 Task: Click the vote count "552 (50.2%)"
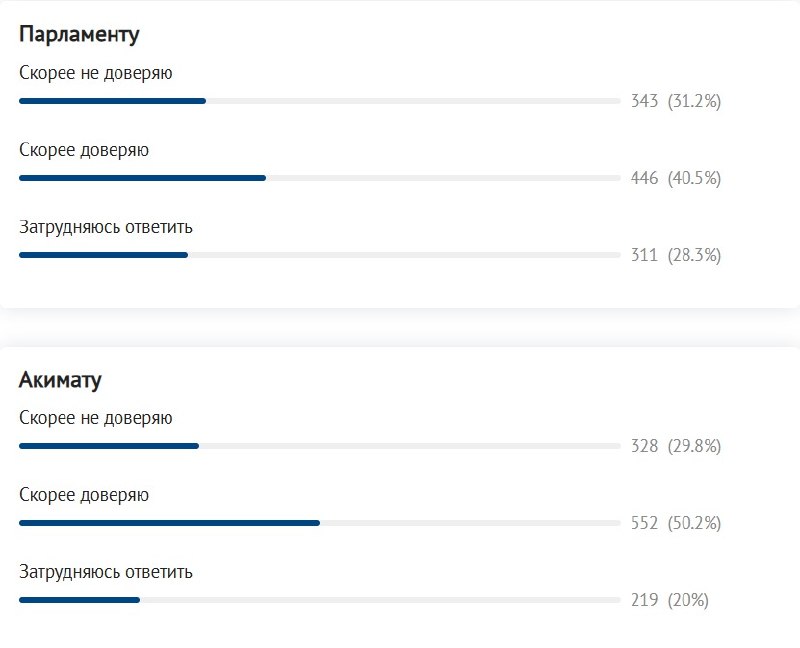676,523
